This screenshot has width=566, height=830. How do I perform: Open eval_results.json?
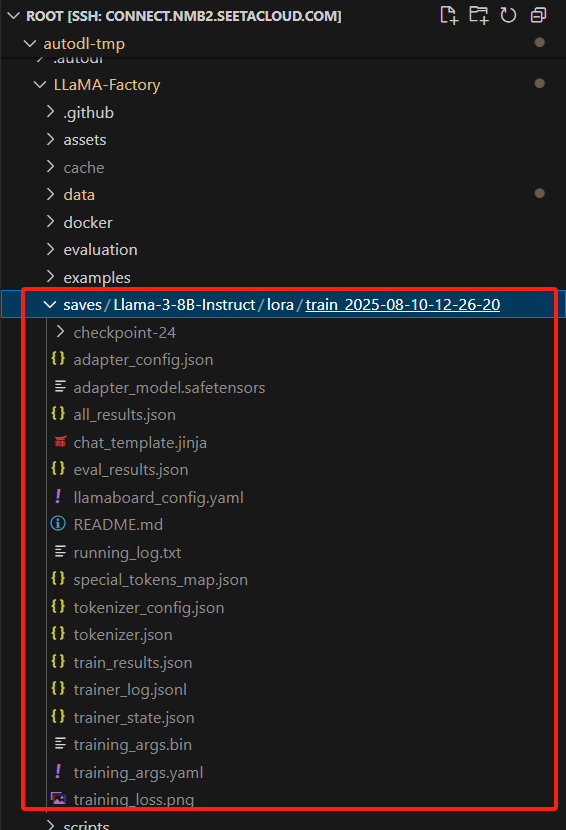point(131,470)
